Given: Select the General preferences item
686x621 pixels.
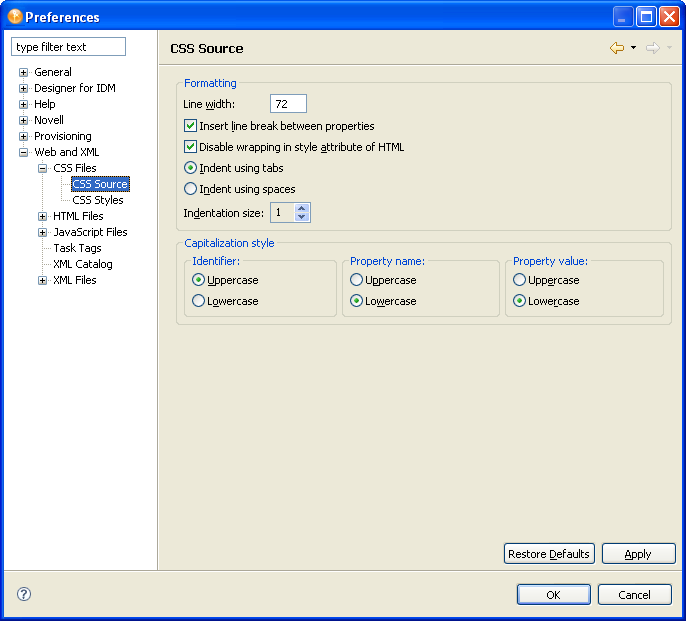Looking at the screenshot, I should (x=53, y=72).
